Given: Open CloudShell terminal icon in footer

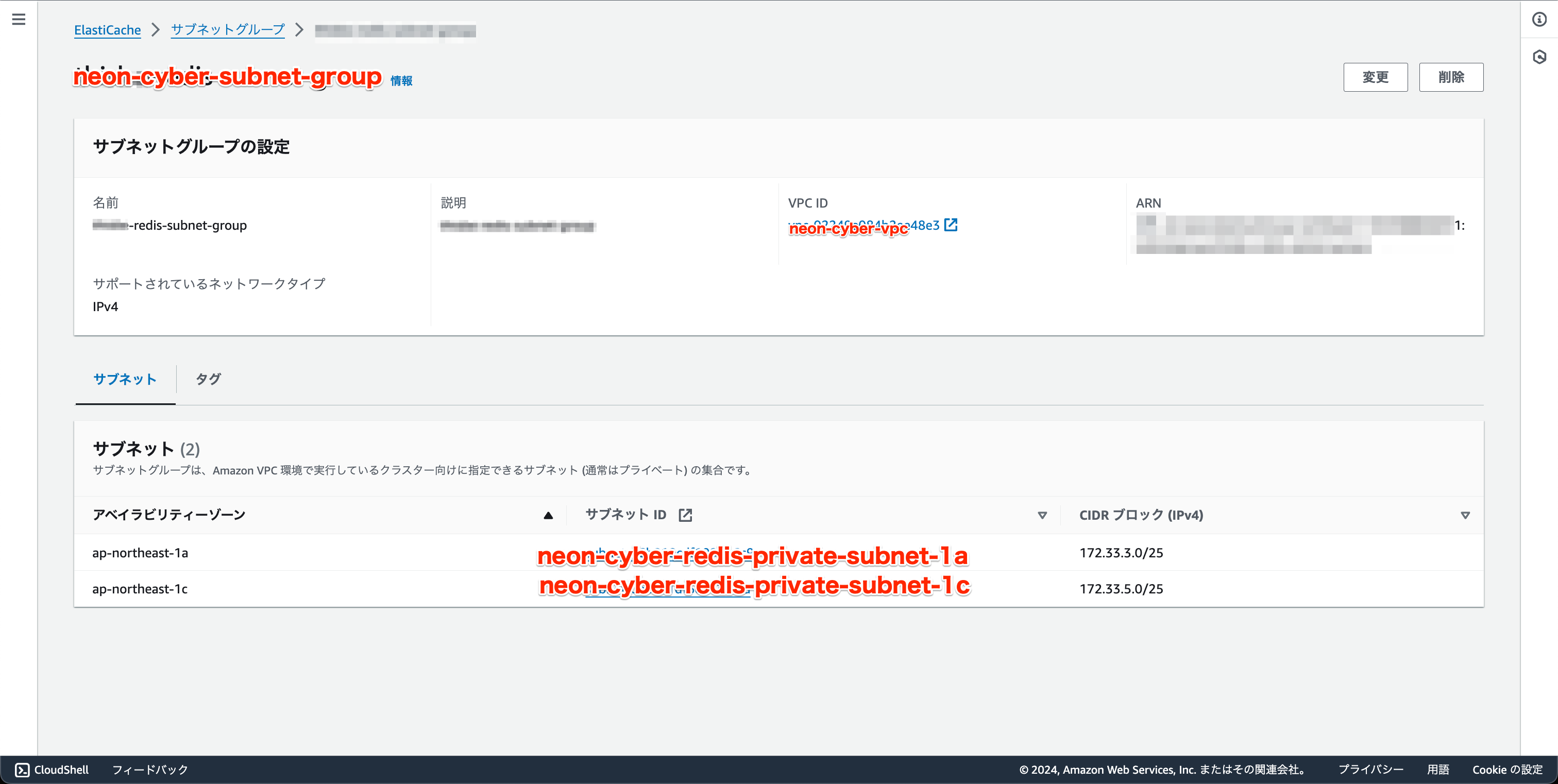Looking at the screenshot, I should pos(22,770).
